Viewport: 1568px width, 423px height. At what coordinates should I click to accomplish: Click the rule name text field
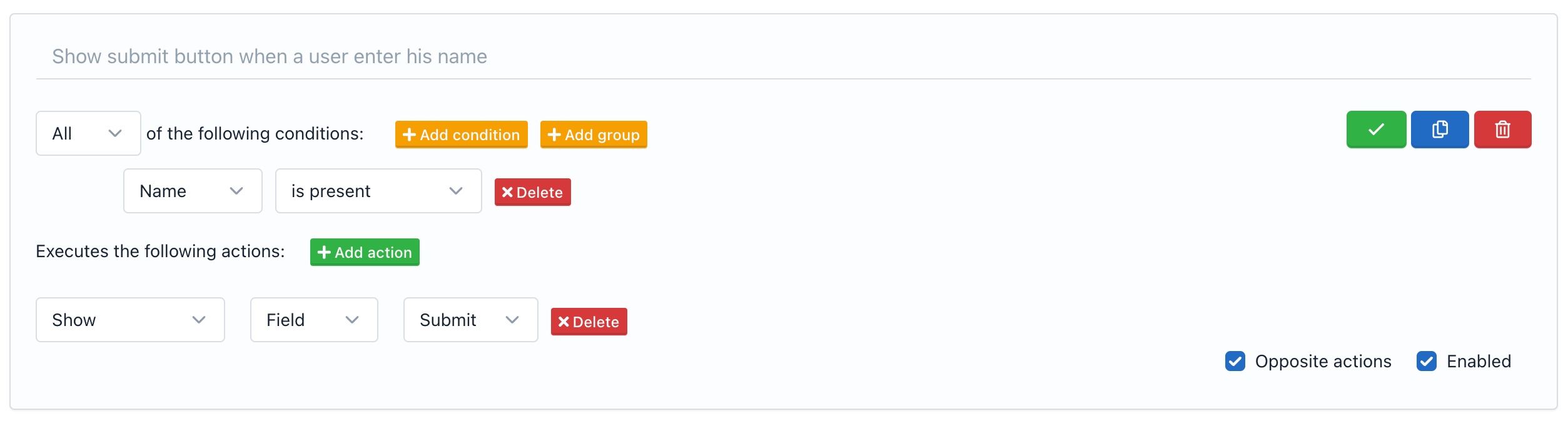pyautogui.click(x=782, y=56)
